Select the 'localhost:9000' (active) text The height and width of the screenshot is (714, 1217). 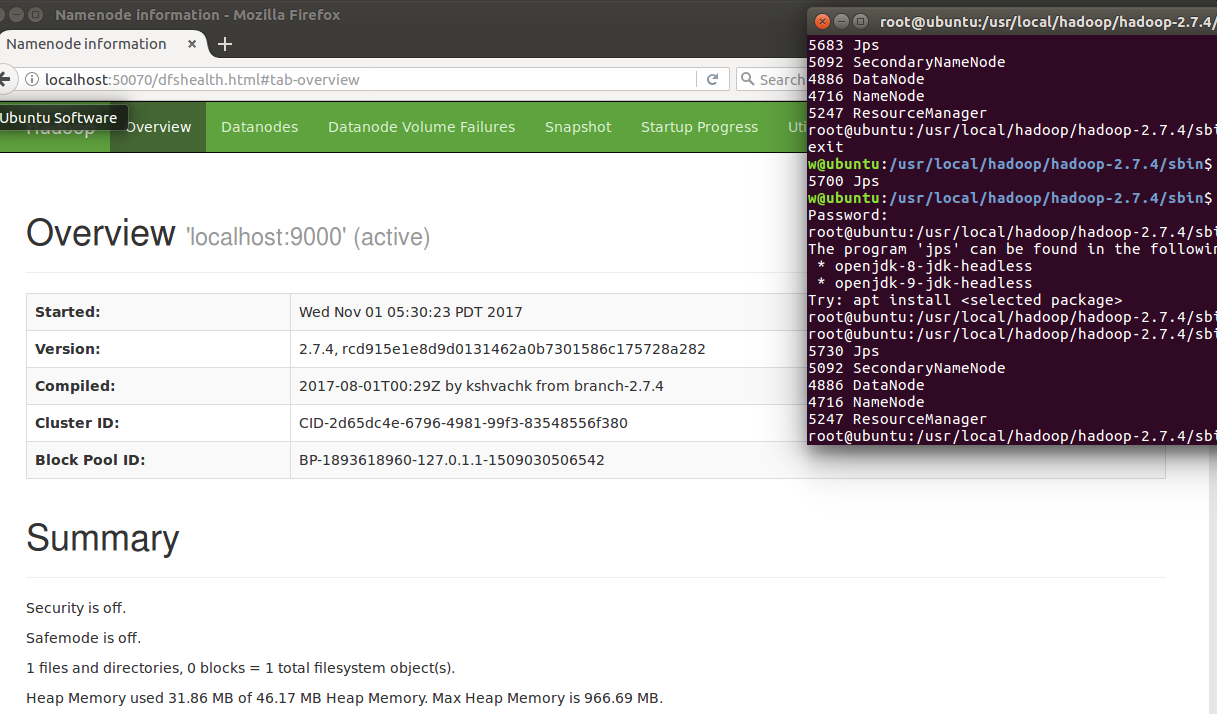coord(308,238)
